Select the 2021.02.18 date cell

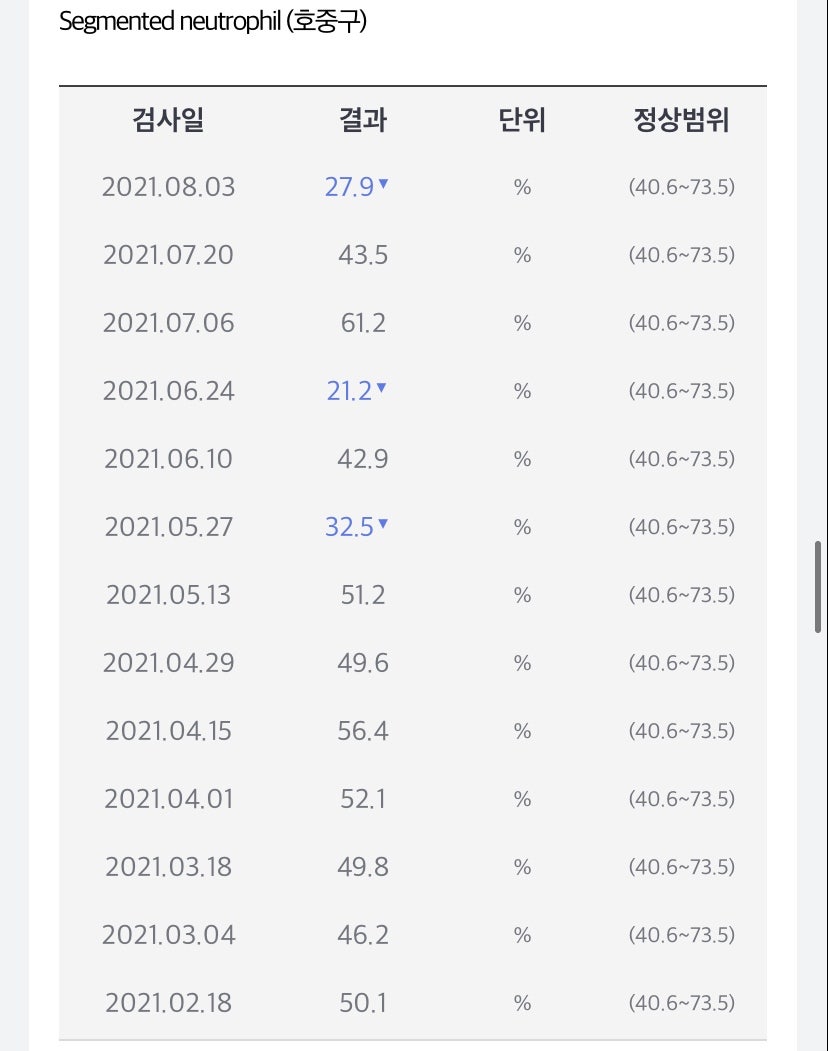168,1003
